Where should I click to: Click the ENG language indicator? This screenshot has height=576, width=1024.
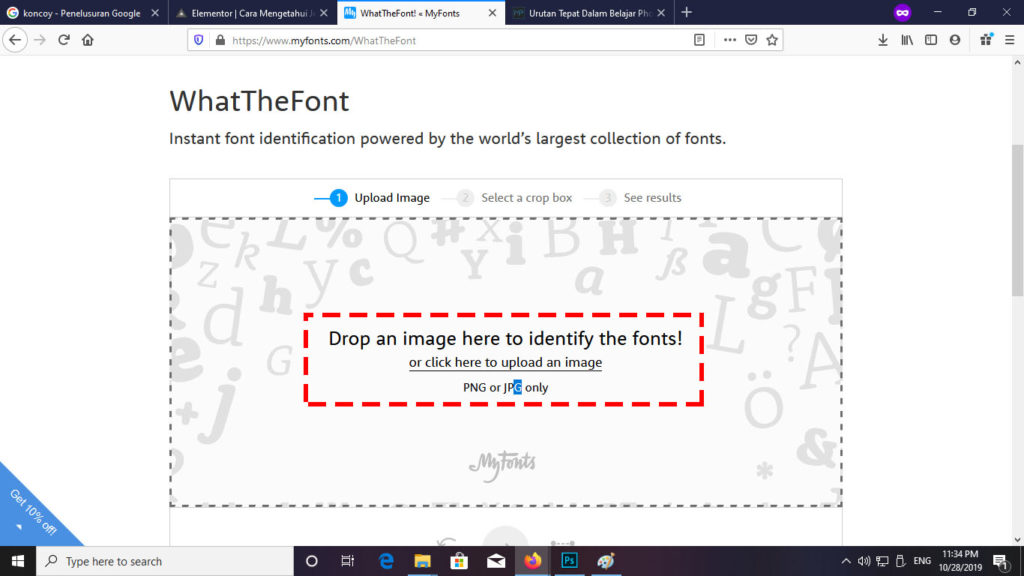(x=922, y=561)
